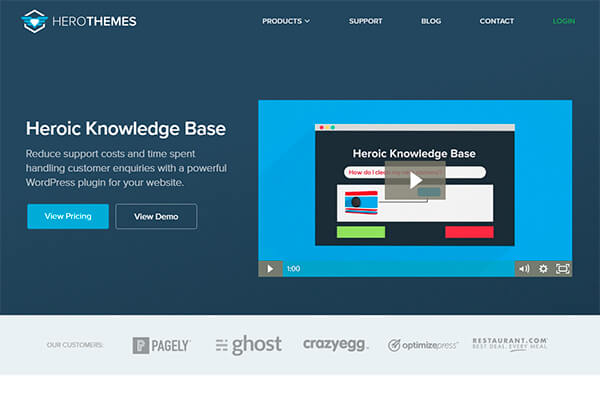Click the Pagely customer logo
This screenshot has width=600, height=407.
pyautogui.click(x=161, y=345)
